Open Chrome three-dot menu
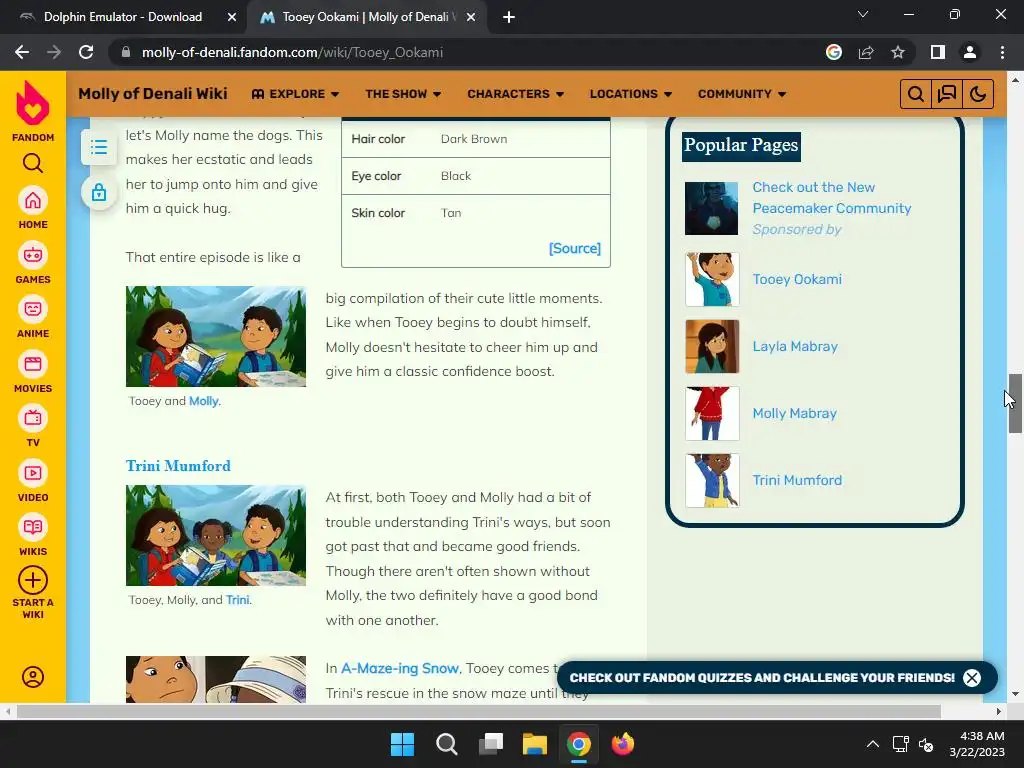This screenshot has height=768, width=1024. 1002,52
